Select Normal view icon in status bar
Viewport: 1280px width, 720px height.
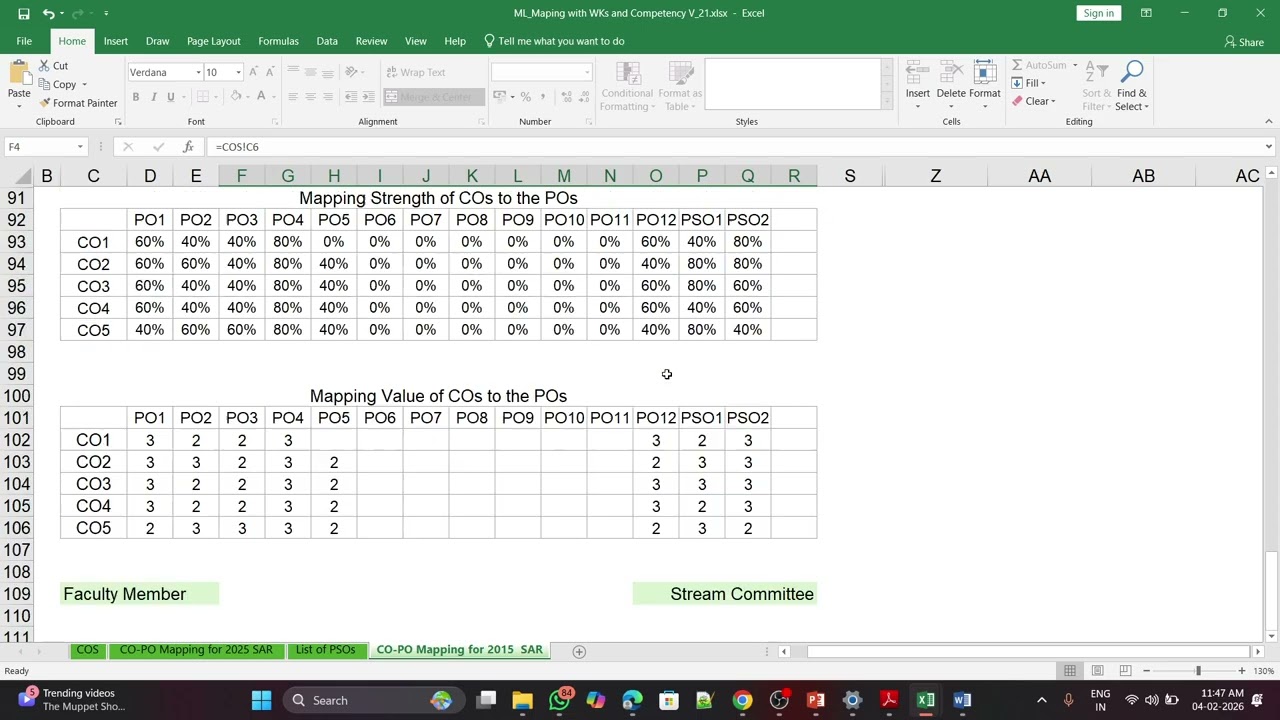coord(1069,670)
